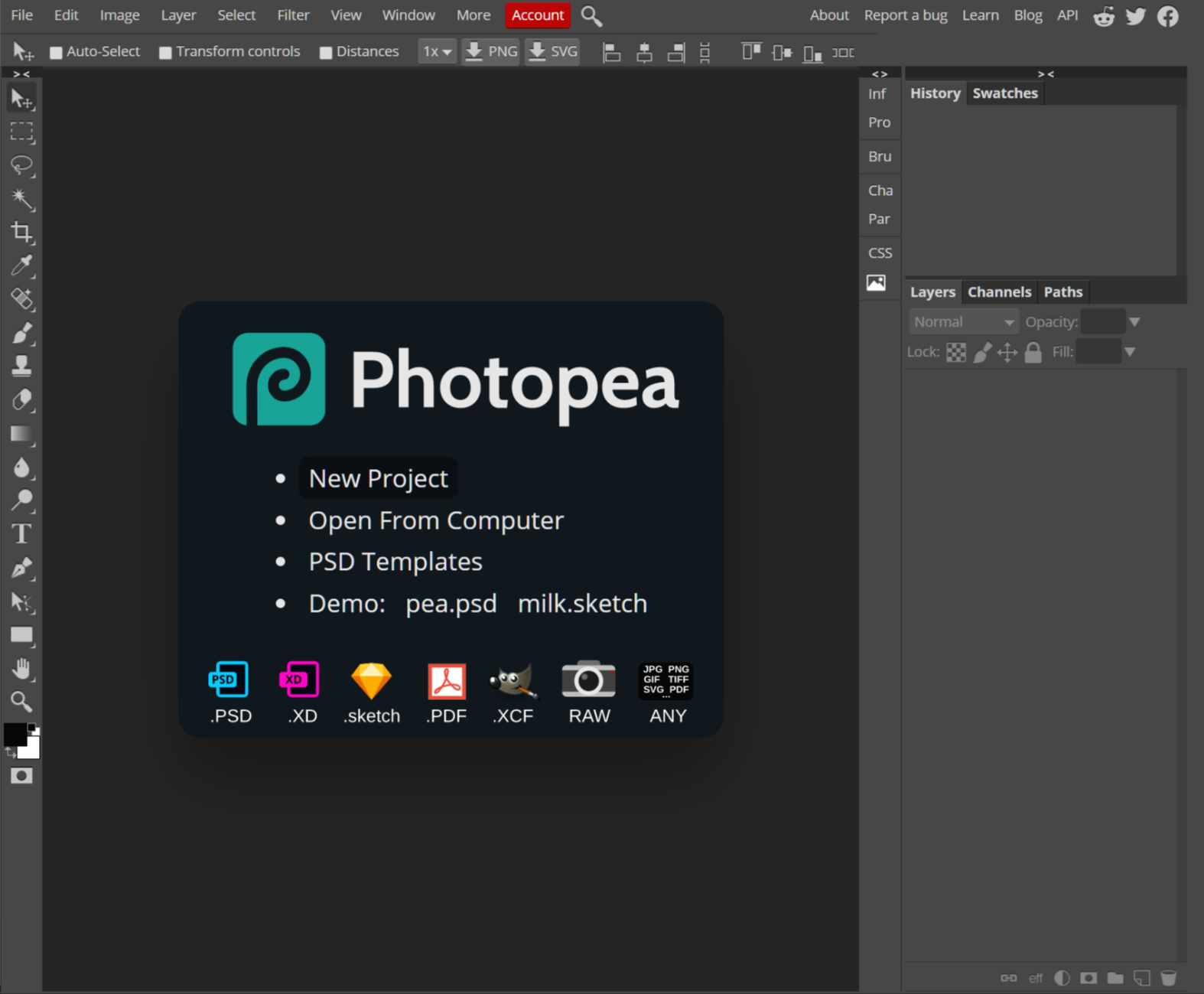Open PSD Templates link
The height and width of the screenshot is (994, 1204).
click(x=395, y=562)
